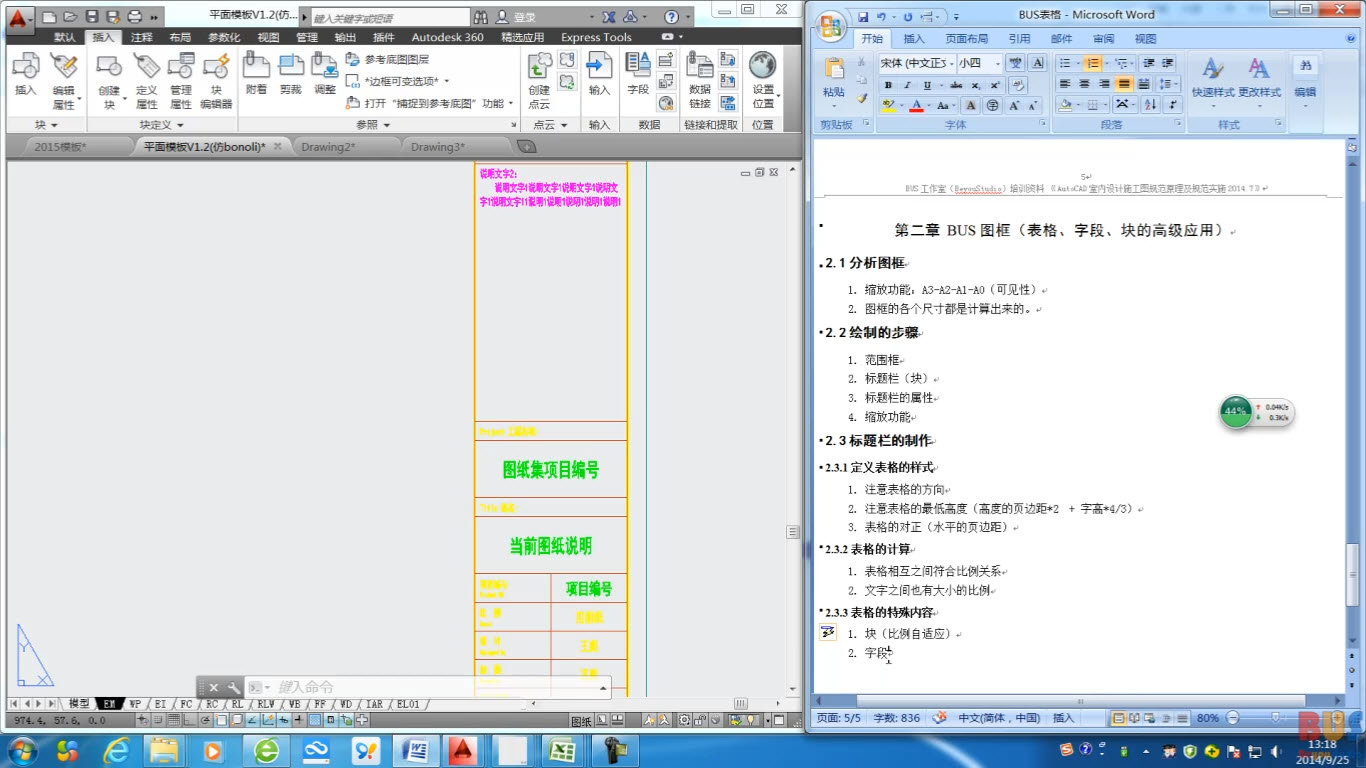Center-align text in Word paragraph group
Image resolution: width=1366 pixels, height=768 pixels.
pos(1085,84)
